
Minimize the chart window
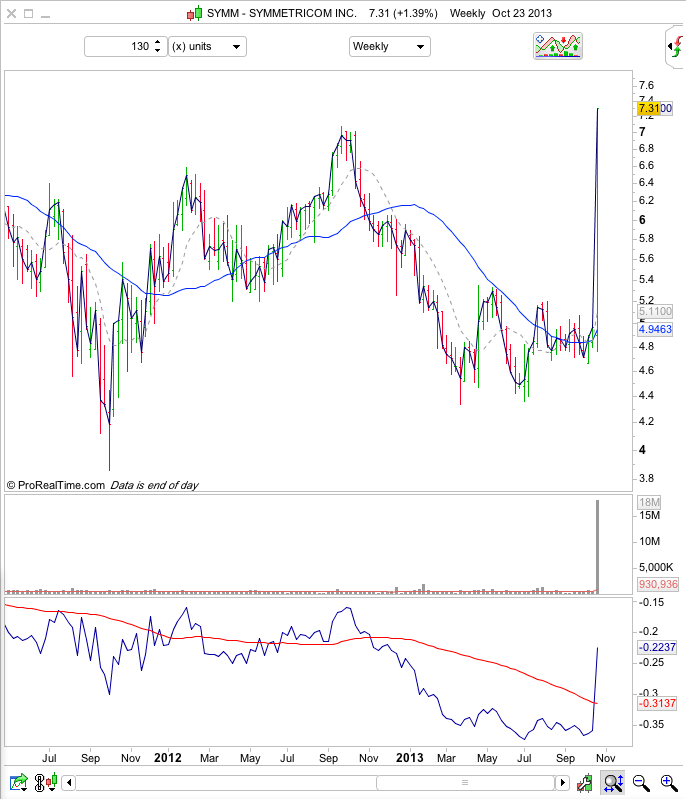click(x=45, y=15)
